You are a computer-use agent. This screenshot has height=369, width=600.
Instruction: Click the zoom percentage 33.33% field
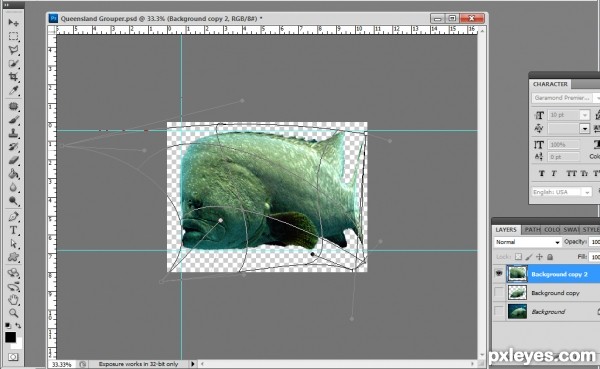62,364
